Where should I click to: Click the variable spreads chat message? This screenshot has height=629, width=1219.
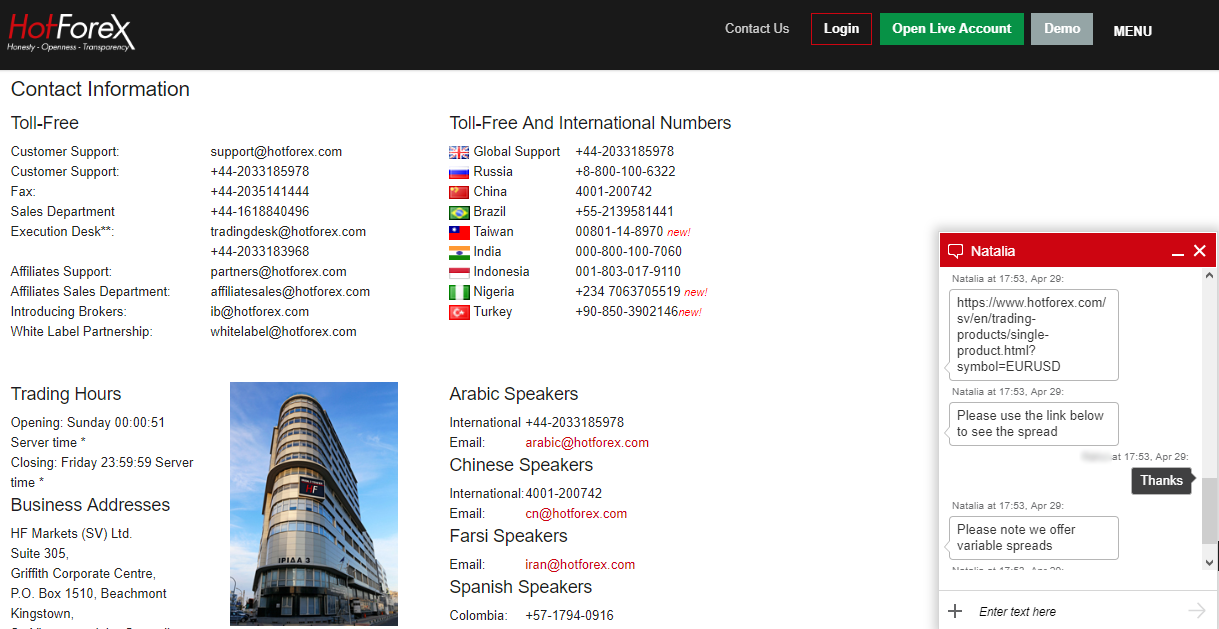[1033, 538]
